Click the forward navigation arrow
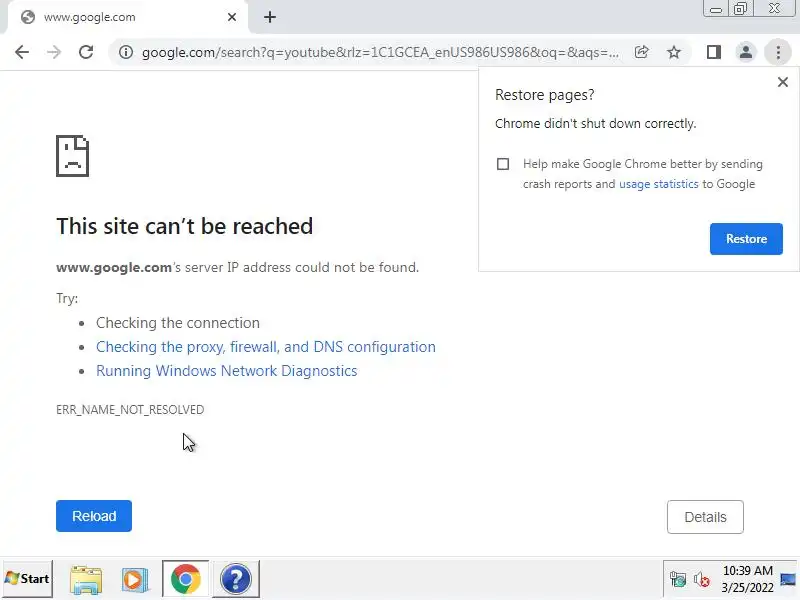Image resolution: width=800 pixels, height=600 pixels. point(54,52)
